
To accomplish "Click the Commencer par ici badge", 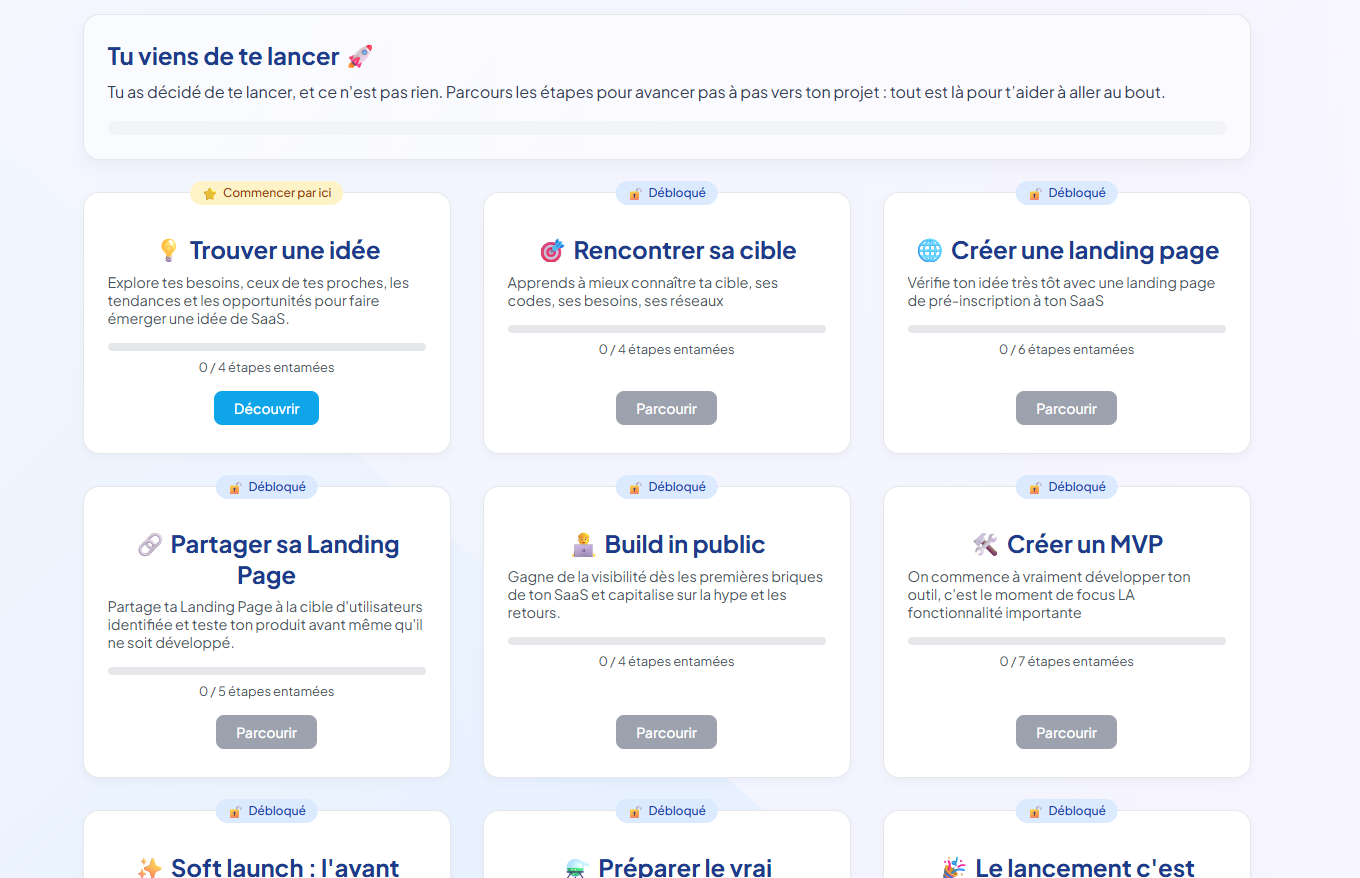I will coord(266,193).
